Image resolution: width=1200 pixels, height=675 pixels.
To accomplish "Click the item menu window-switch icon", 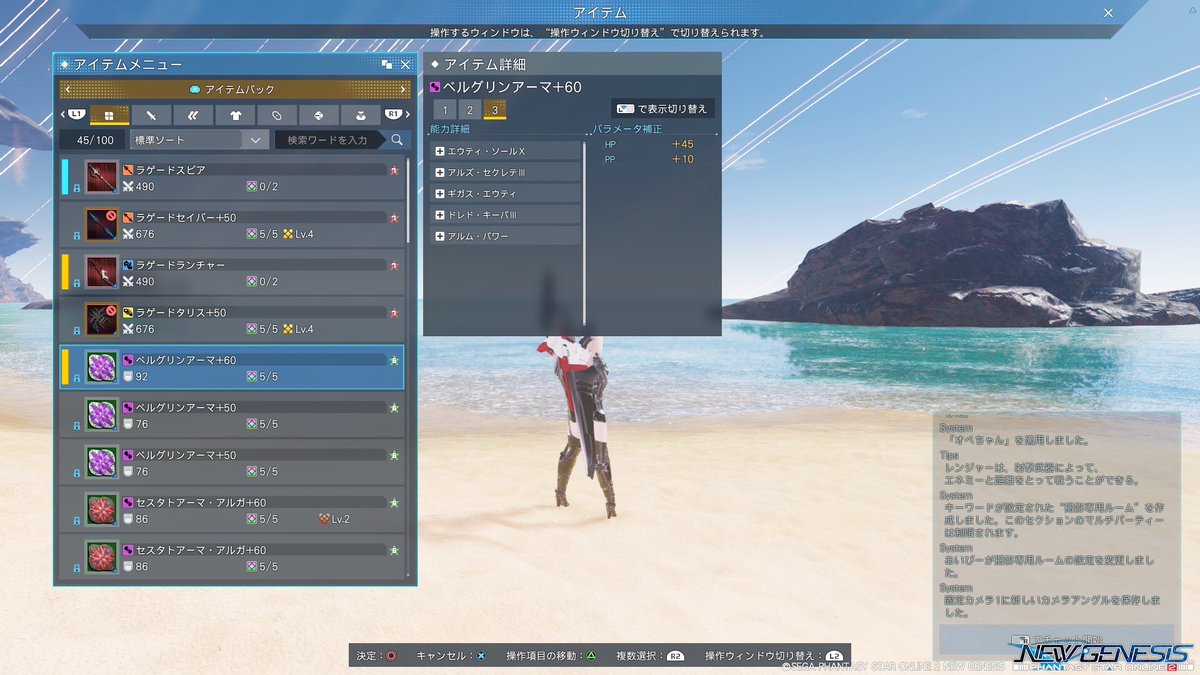I will 387,64.
